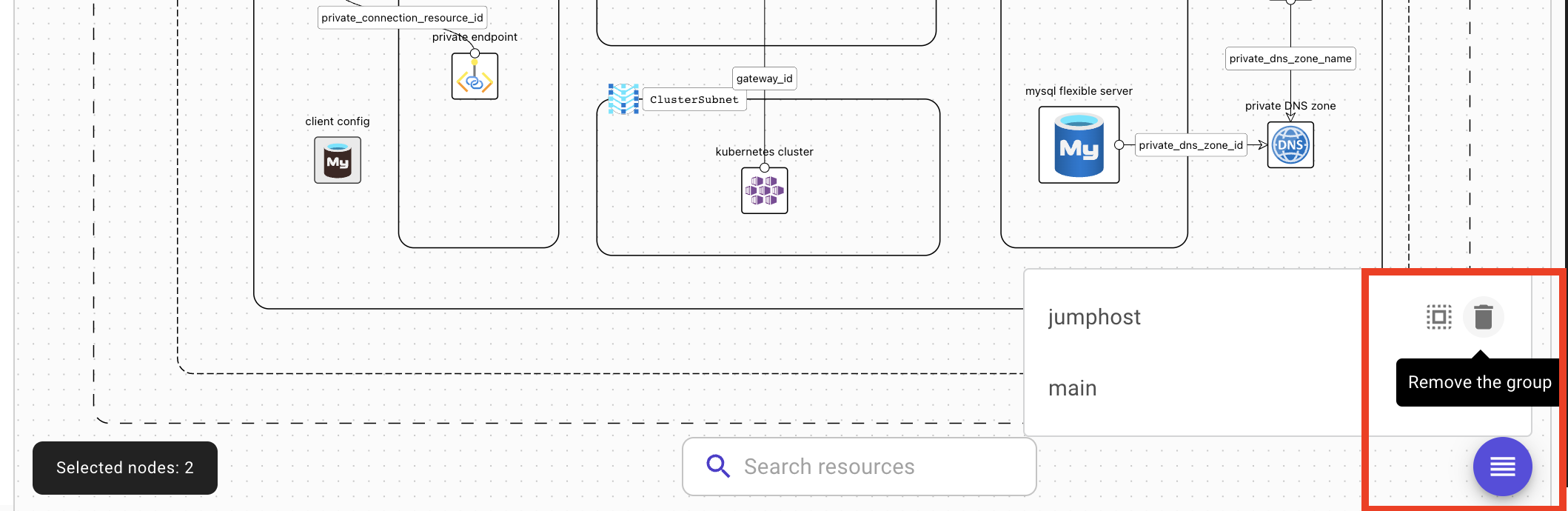Select the ClusterSubnet group label
Screen dimensions: 1568x511
pos(694,99)
